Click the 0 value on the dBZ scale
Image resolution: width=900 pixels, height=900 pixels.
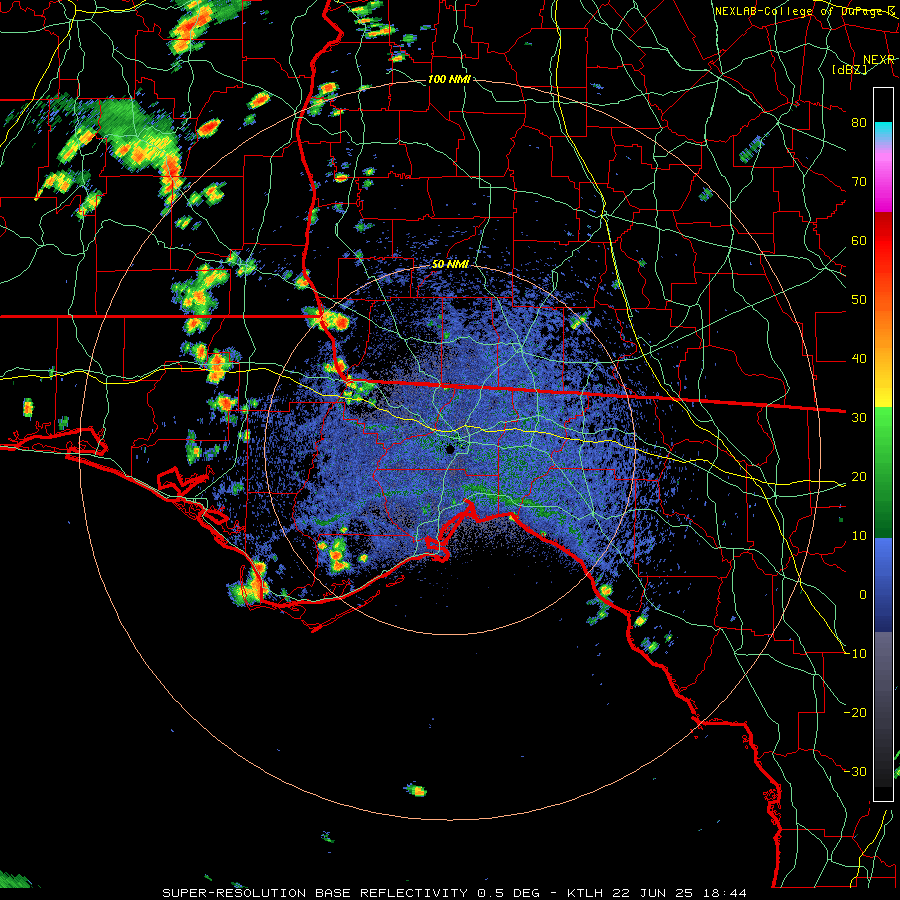[863, 595]
